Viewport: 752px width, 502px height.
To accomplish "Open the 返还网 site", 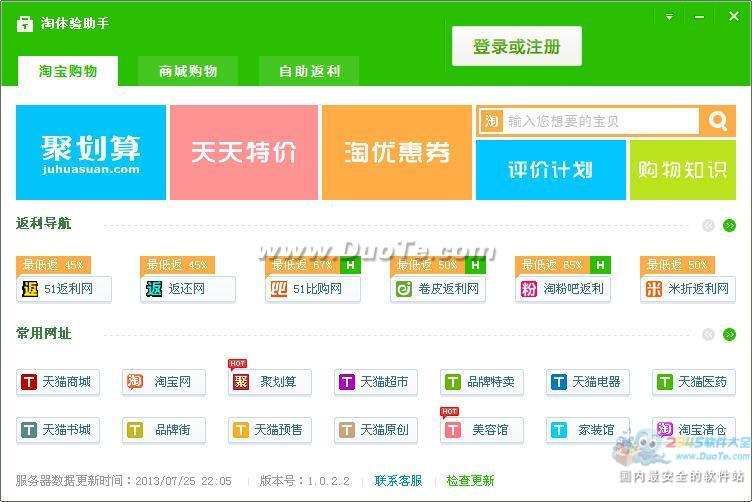I will click(188, 289).
